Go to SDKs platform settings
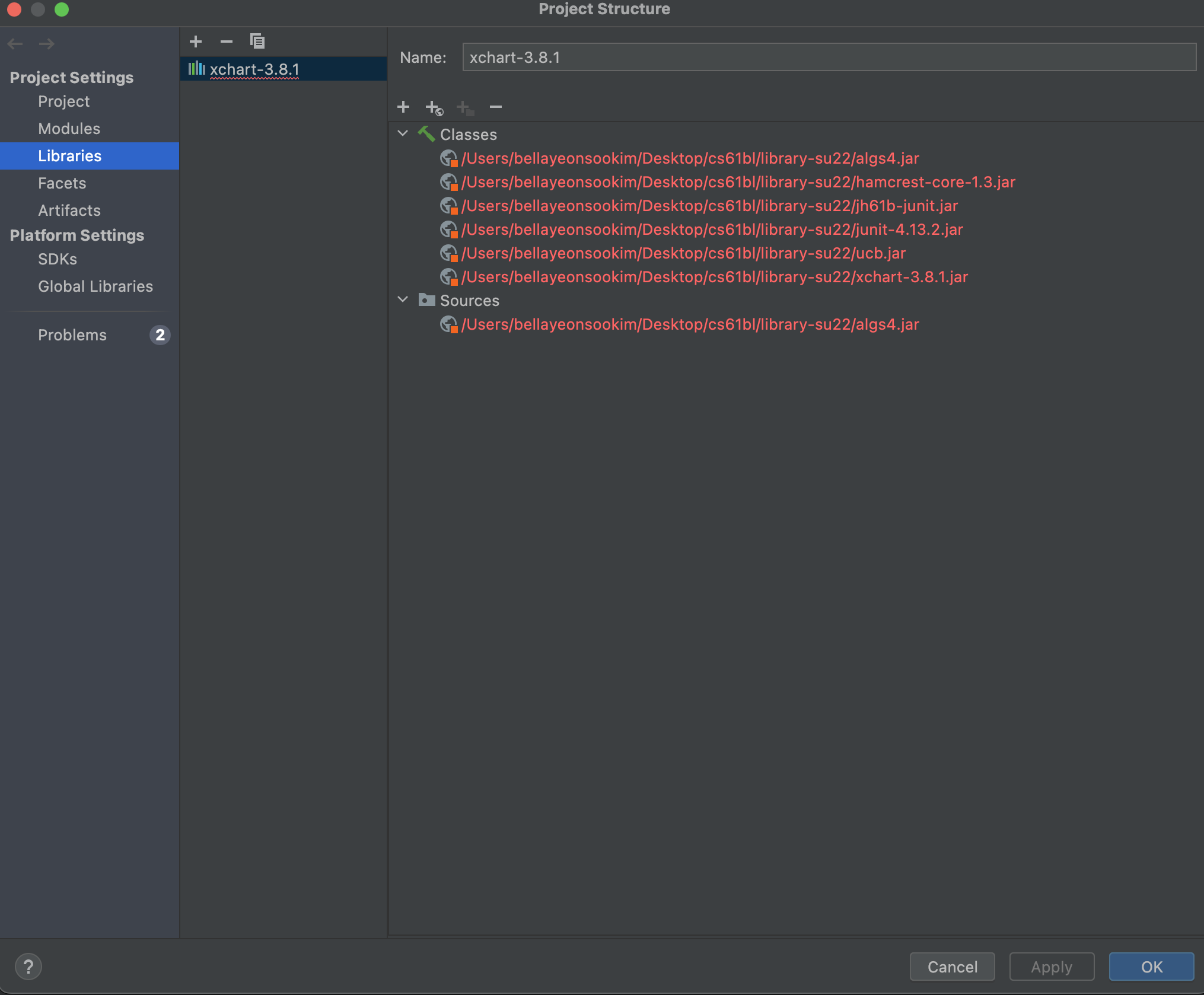 57,259
